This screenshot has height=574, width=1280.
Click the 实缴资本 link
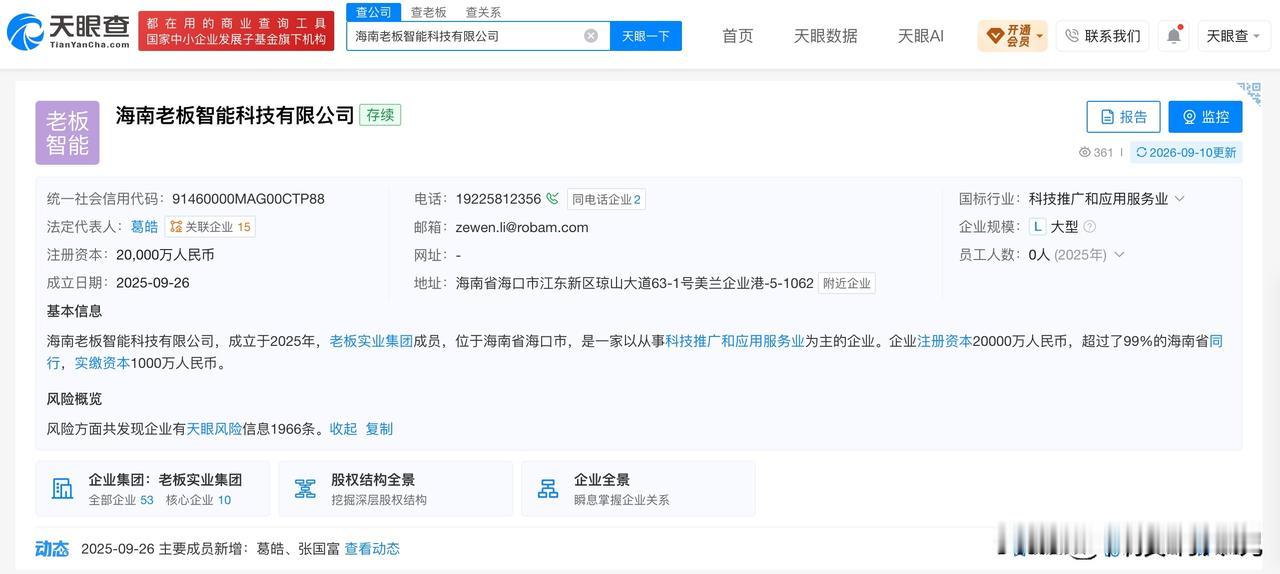pos(102,363)
